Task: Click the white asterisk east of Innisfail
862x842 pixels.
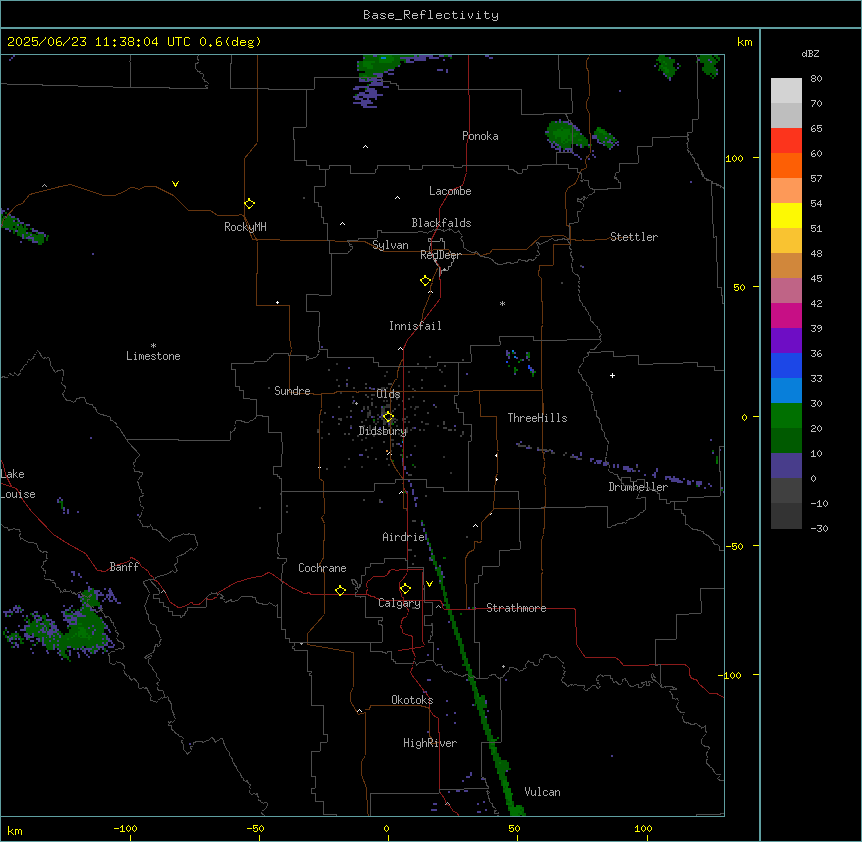Action: [x=502, y=303]
